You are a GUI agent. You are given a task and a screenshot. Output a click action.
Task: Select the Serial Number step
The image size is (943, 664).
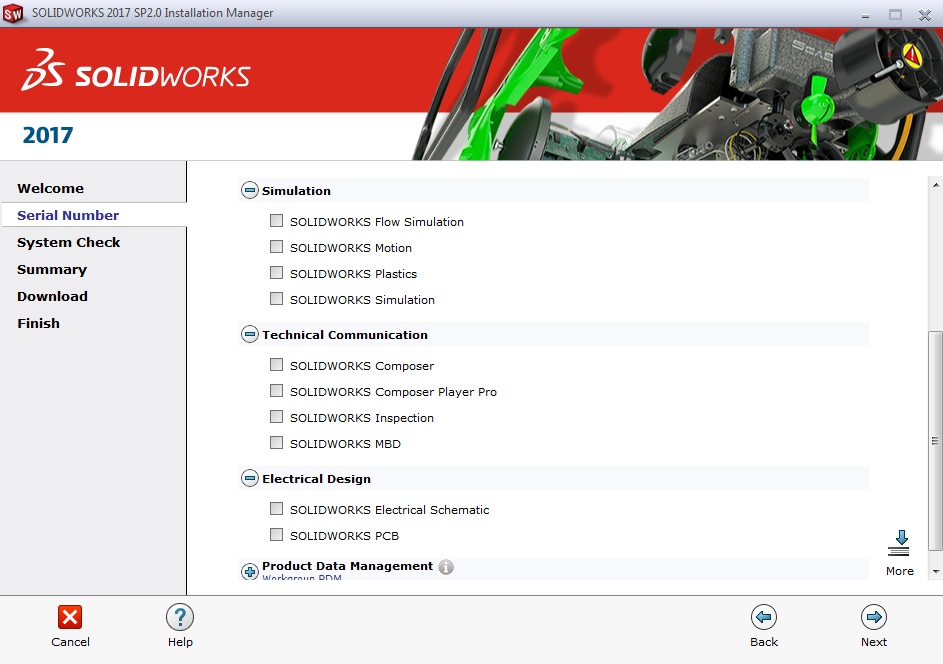coord(68,215)
